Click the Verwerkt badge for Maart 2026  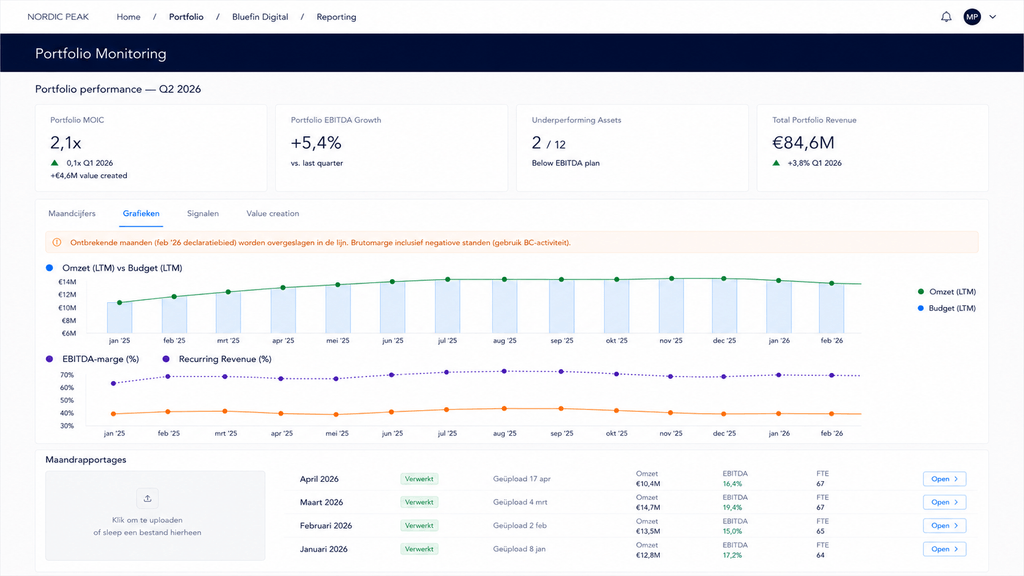coord(419,502)
